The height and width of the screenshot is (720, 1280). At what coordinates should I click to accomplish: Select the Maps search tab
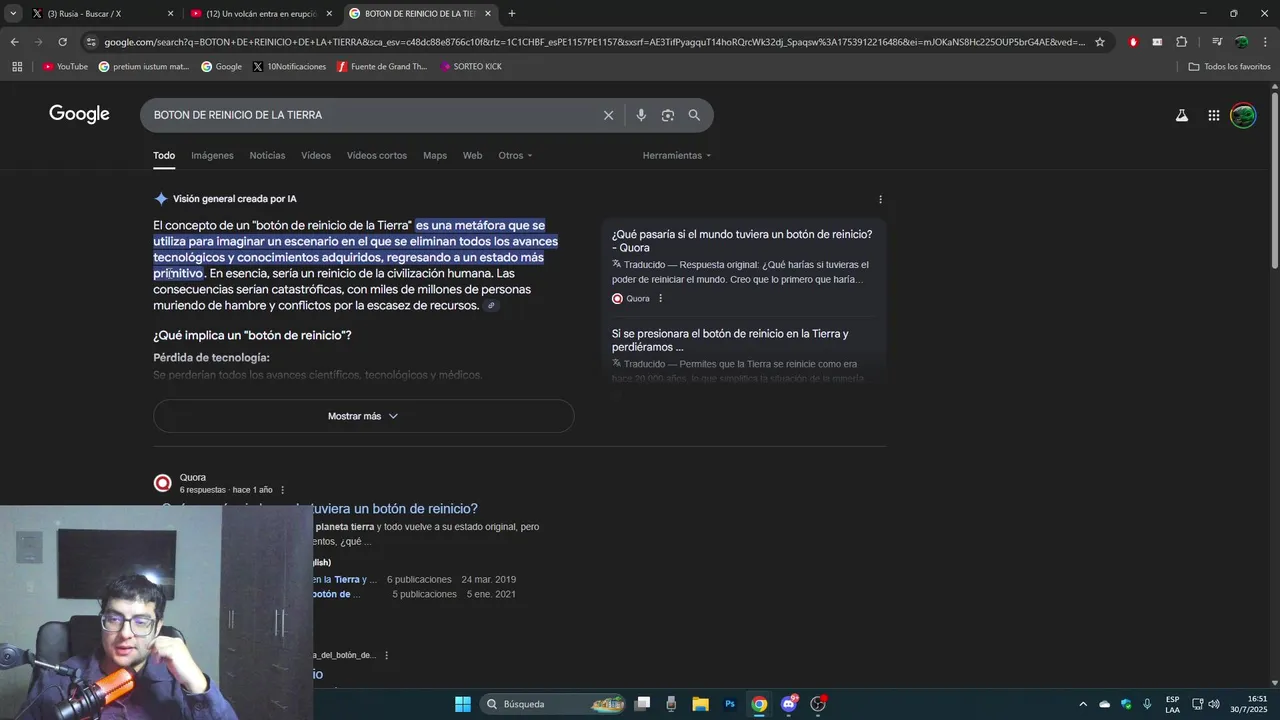[435, 155]
